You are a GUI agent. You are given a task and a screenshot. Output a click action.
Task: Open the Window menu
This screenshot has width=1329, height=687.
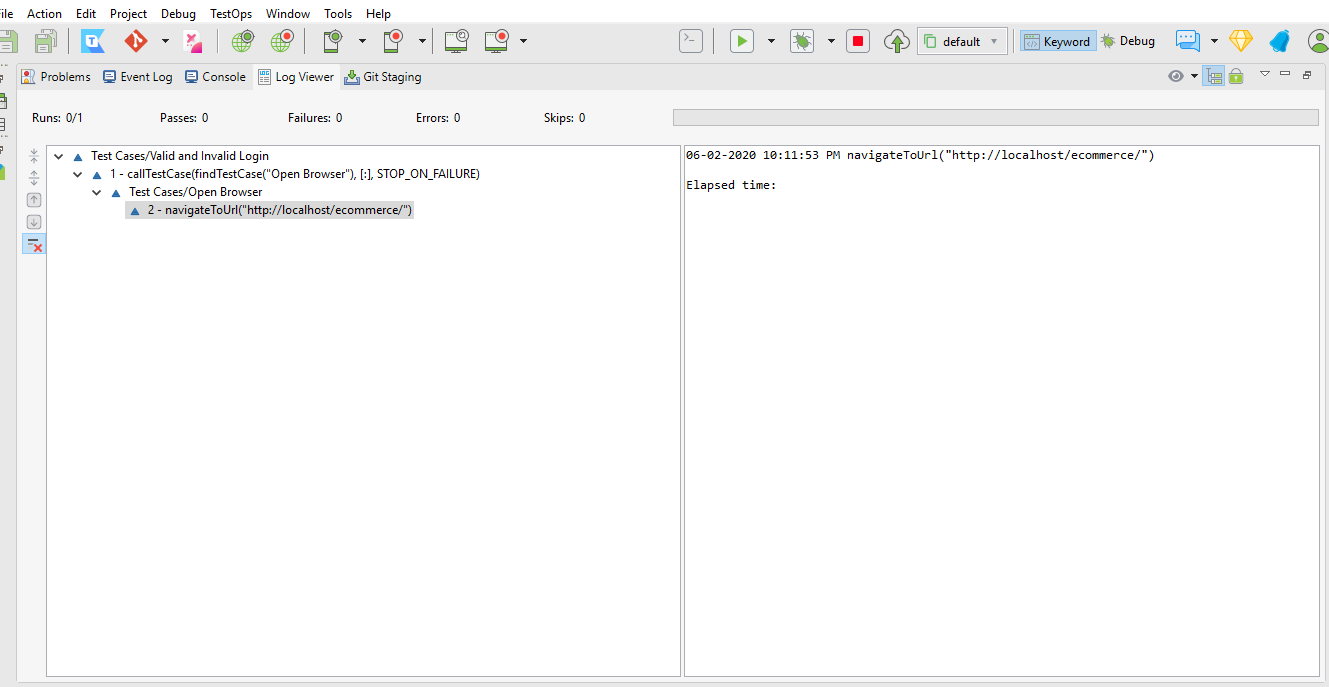288,14
